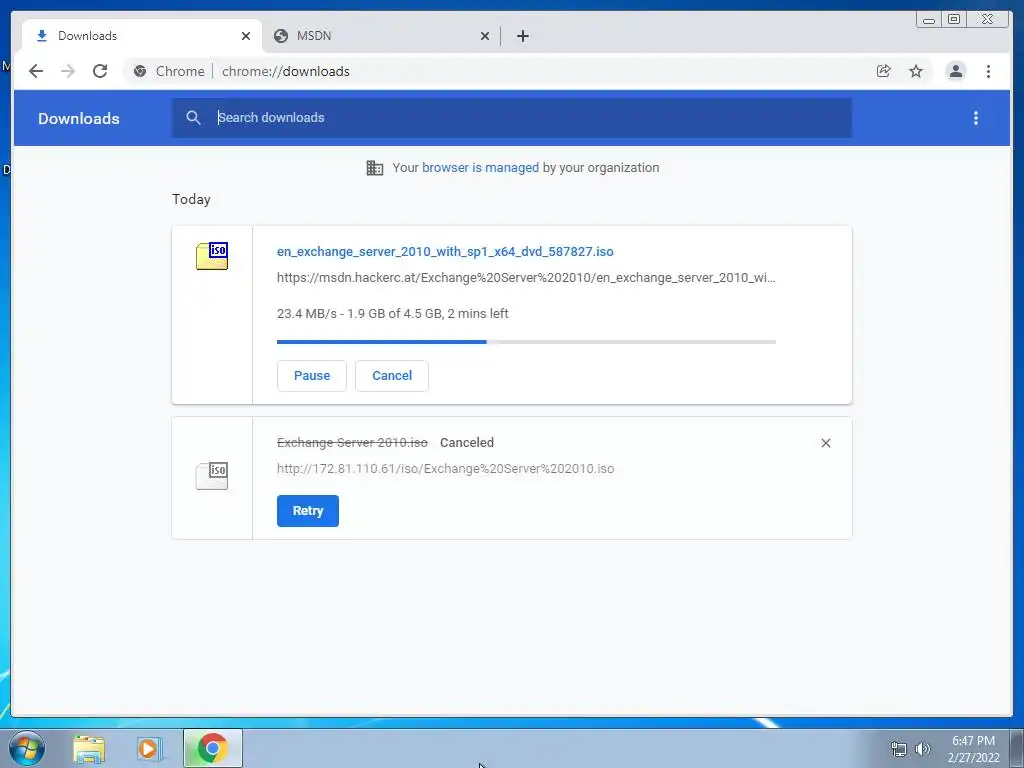Click the Chrome taskbar icon
1024x768 pixels.
click(212, 748)
